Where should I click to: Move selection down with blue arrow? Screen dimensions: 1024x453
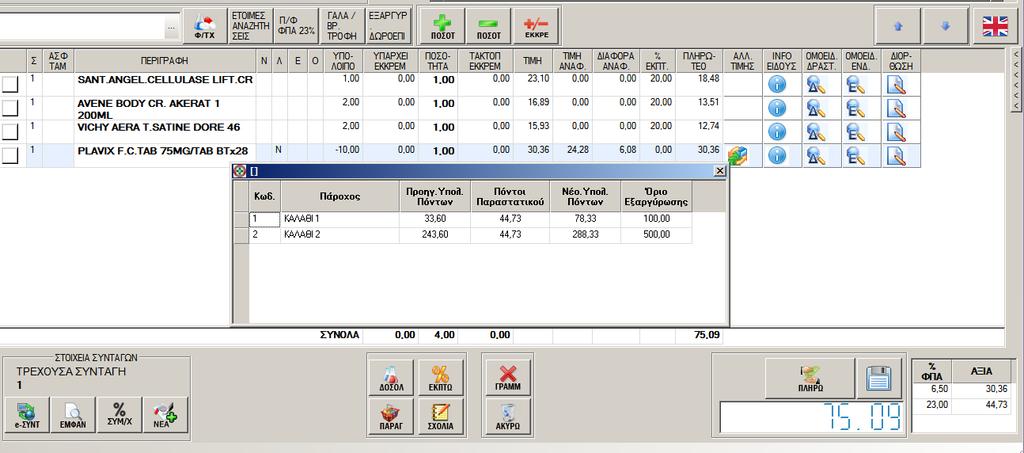[x=946, y=27]
